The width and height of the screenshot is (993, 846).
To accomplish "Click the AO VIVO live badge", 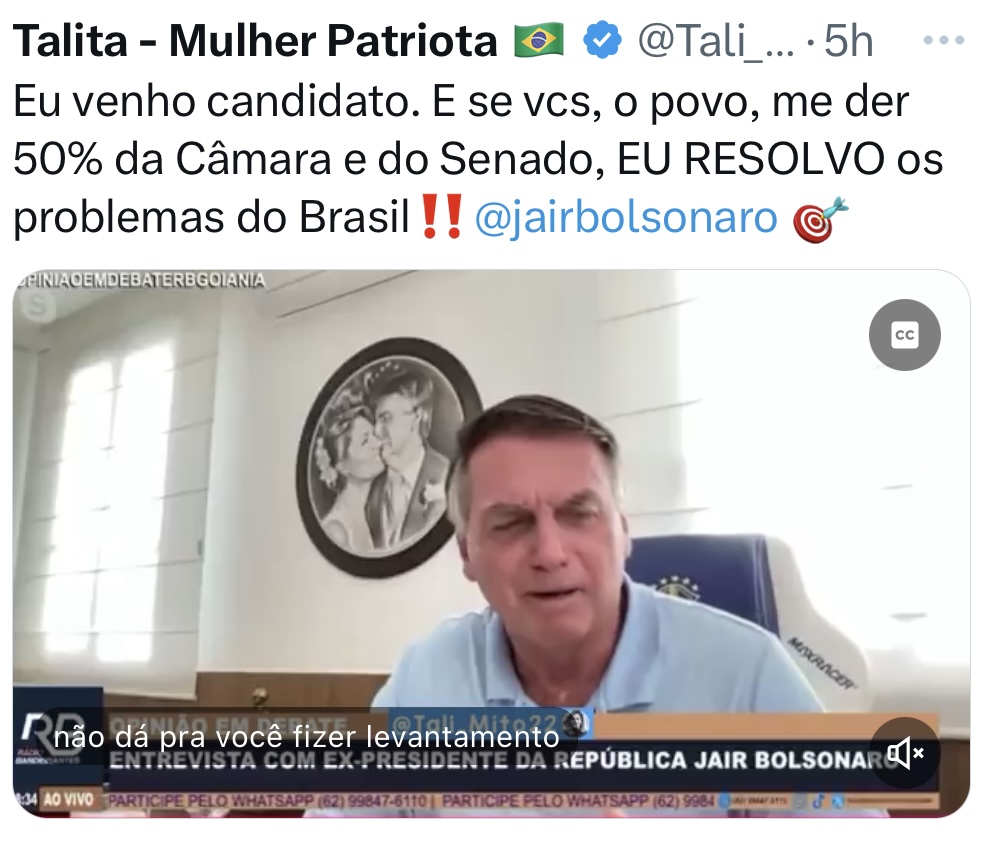I will [x=68, y=799].
